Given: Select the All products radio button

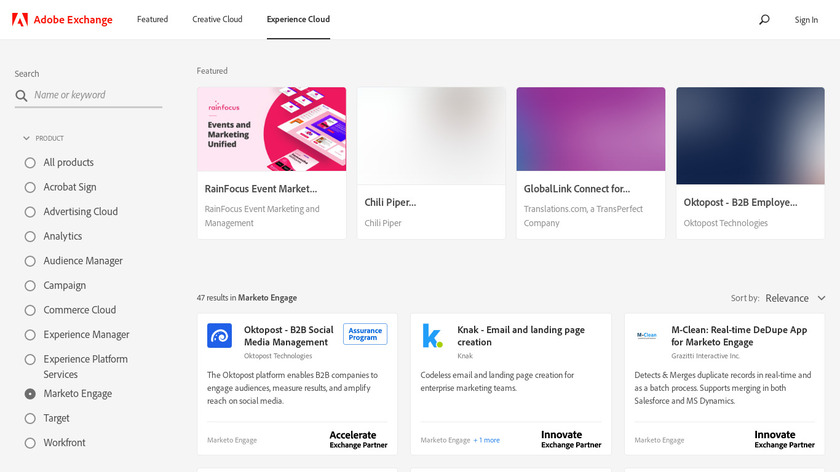Looking at the screenshot, I should [30, 163].
